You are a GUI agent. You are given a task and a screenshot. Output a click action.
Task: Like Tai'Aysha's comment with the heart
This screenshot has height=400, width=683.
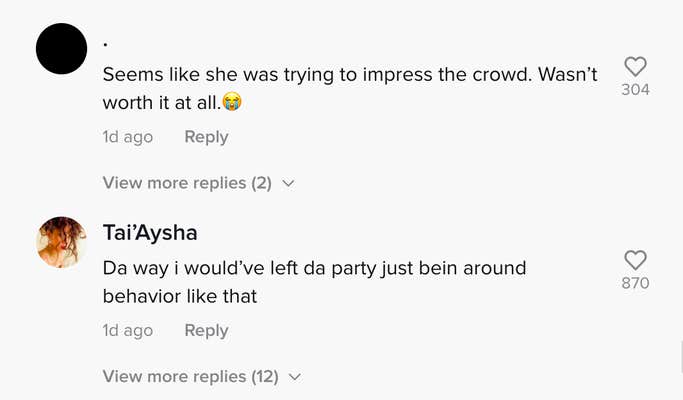pyautogui.click(x=635, y=260)
